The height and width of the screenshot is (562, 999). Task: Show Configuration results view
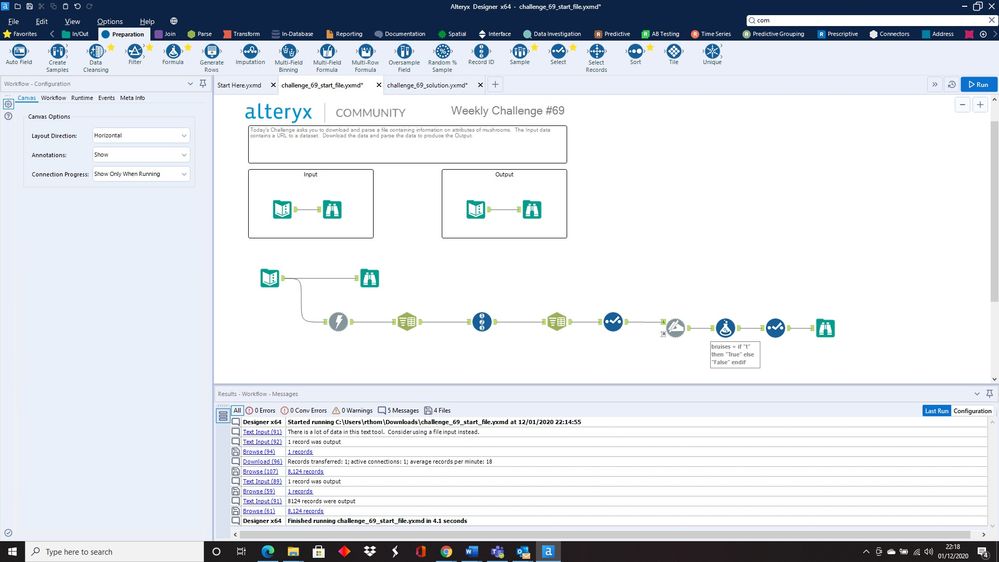coord(972,411)
